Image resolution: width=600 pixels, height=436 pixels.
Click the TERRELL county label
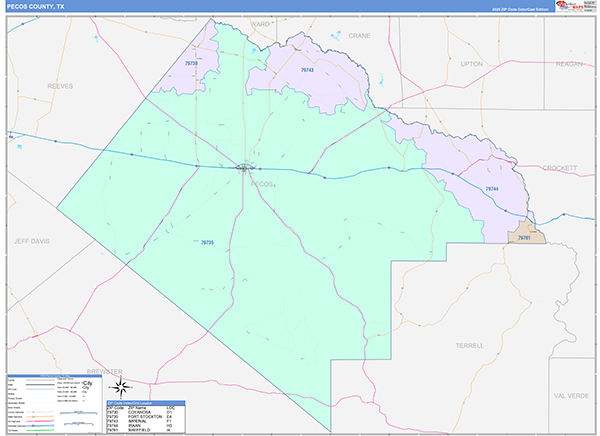click(x=470, y=345)
